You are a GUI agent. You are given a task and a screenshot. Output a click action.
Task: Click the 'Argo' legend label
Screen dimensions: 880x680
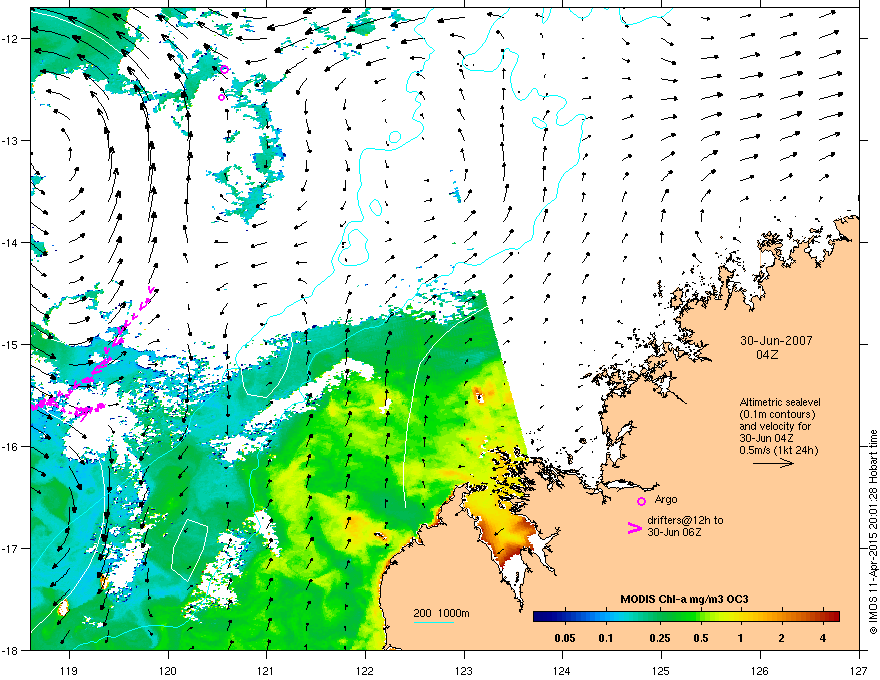coord(666,499)
